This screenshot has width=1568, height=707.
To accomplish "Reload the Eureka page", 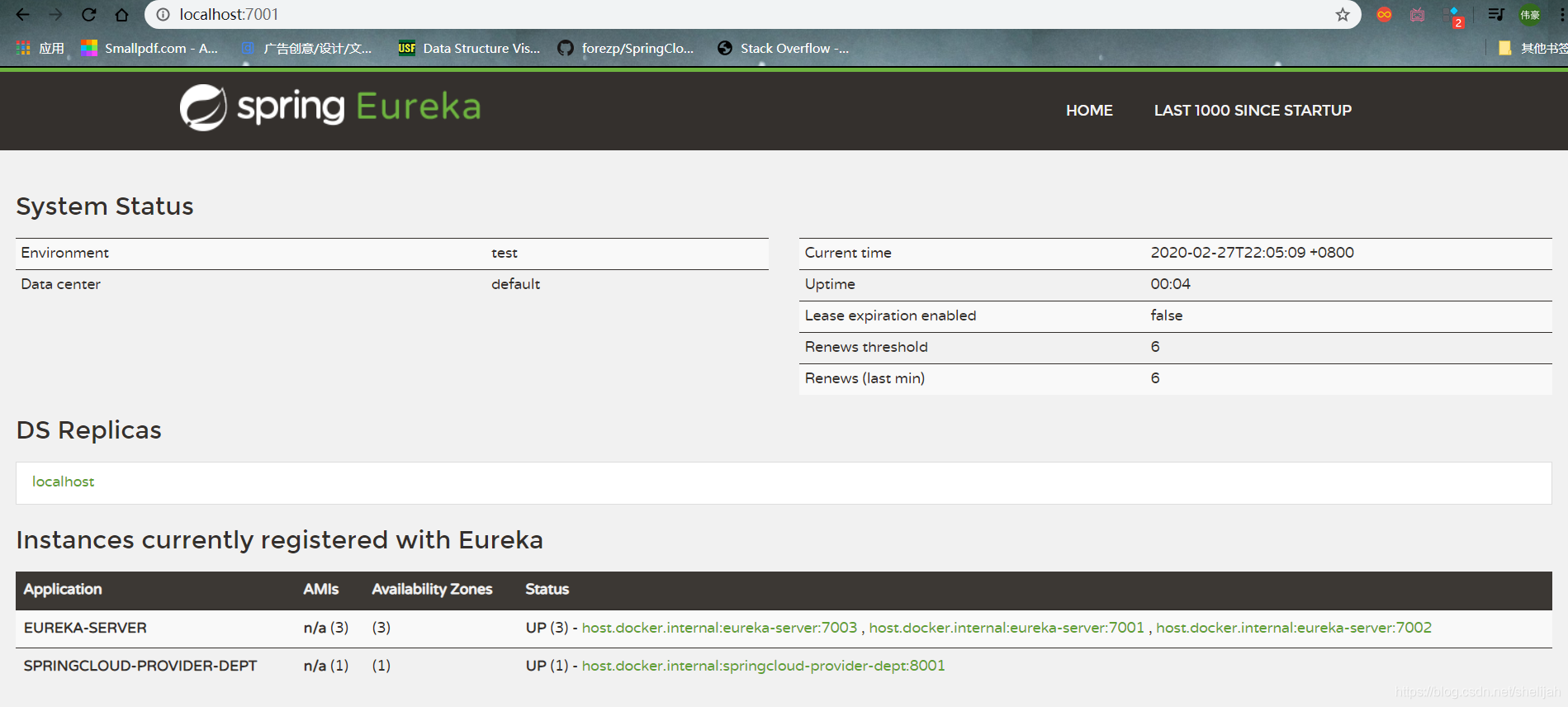I will click(88, 15).
